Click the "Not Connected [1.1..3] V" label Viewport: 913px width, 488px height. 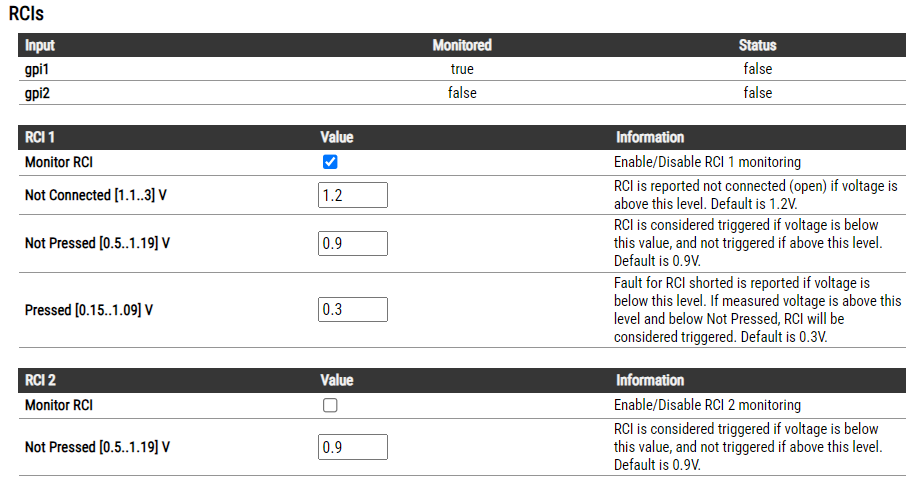click(x=95, y=195)
